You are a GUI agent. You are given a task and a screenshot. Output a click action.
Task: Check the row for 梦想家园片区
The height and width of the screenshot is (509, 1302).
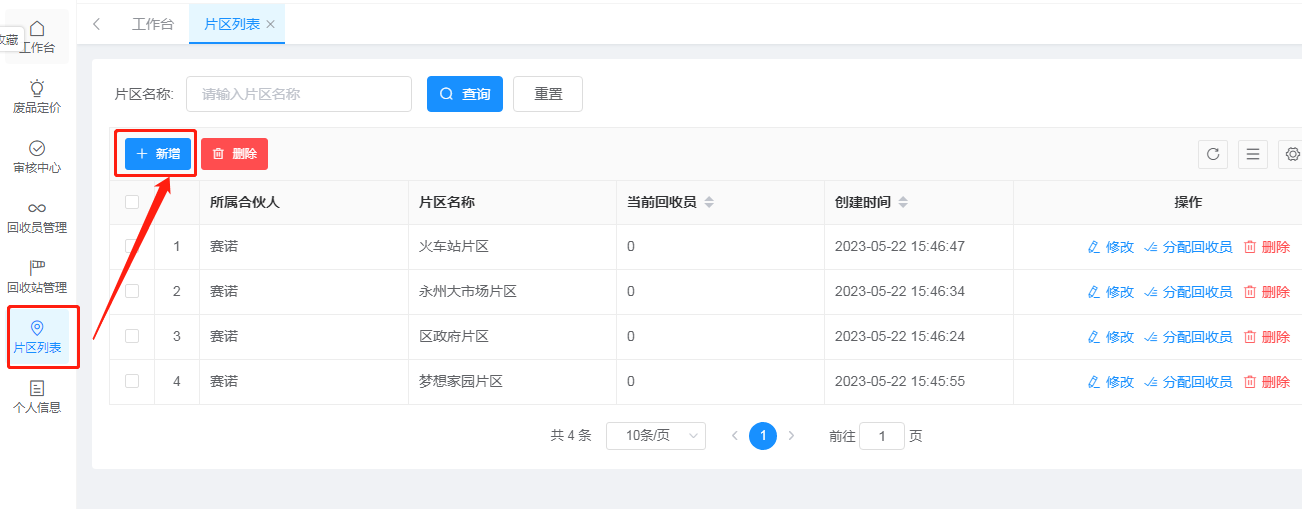point(132,381)
